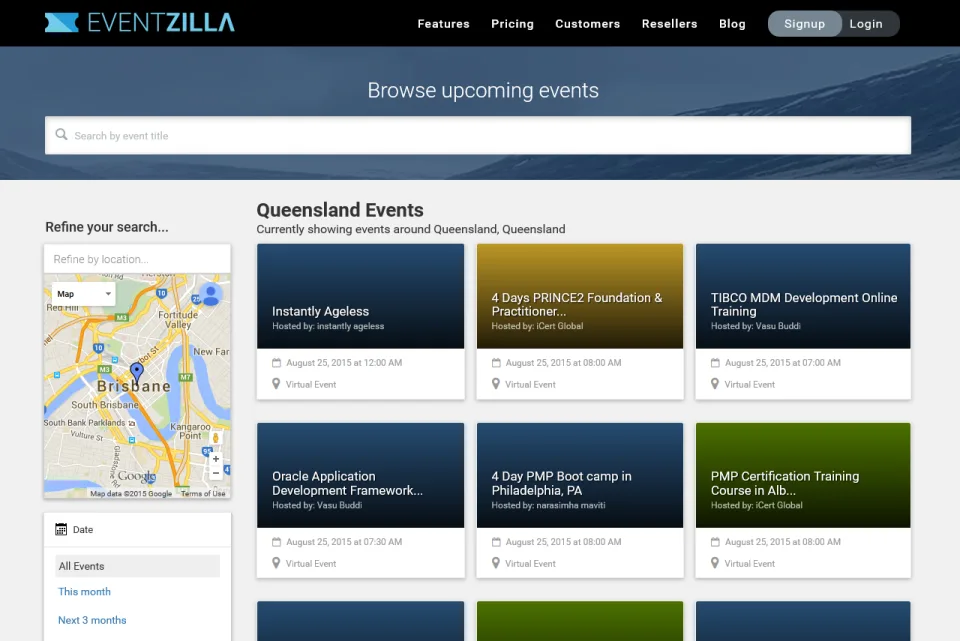Open the Map type dropdown
960x641 pixels.
pyautogui.click(x=83, y=294)
